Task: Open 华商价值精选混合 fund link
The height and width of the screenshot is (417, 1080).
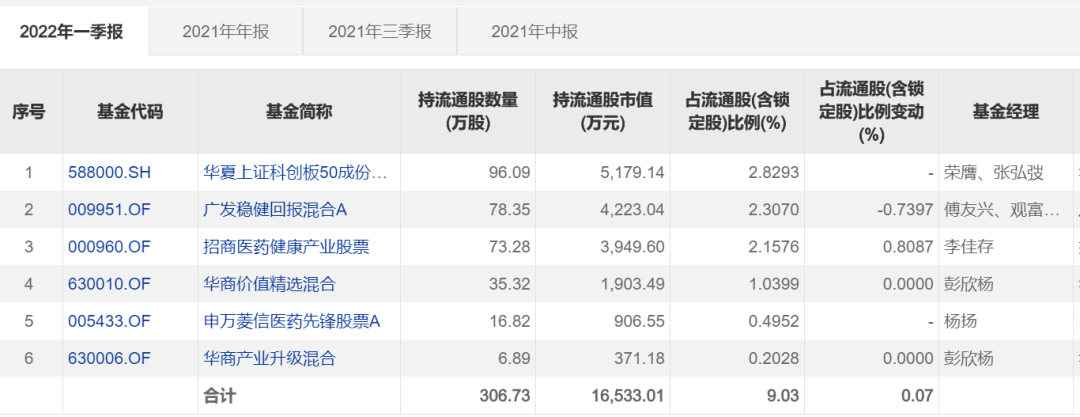Action: click(269, 284)
